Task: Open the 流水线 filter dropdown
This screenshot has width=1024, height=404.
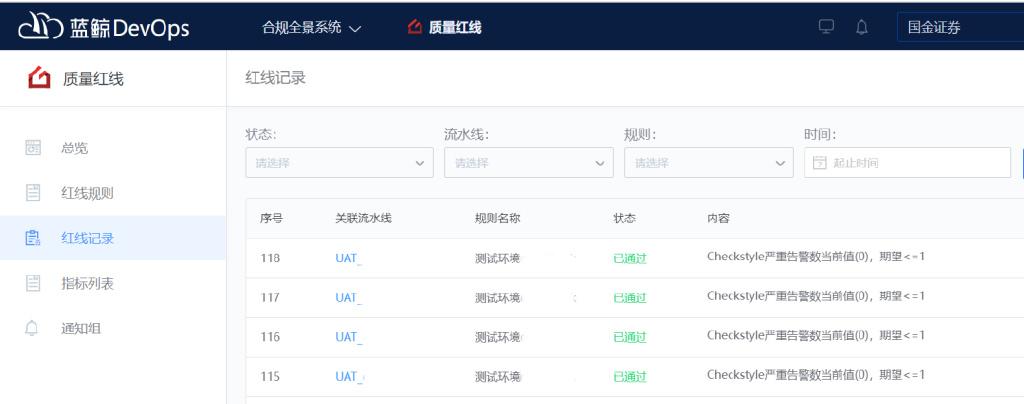Action: point(529,163)
